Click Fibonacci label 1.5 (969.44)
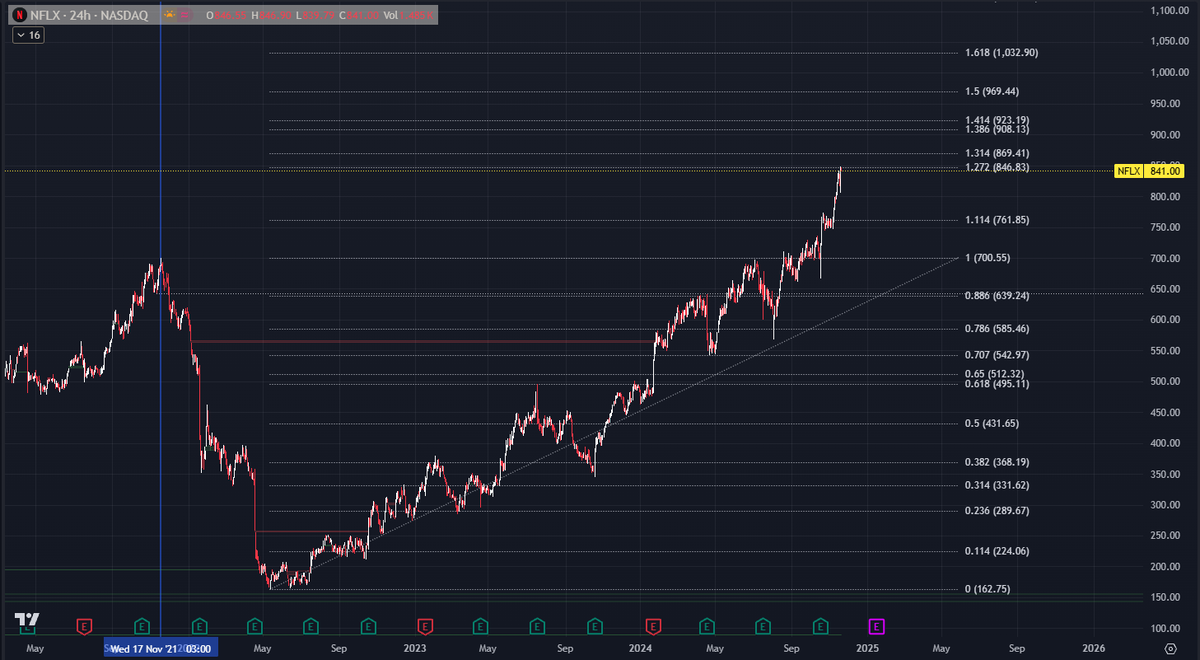This screenshot has height=660, width=1200. coord(992,91)
